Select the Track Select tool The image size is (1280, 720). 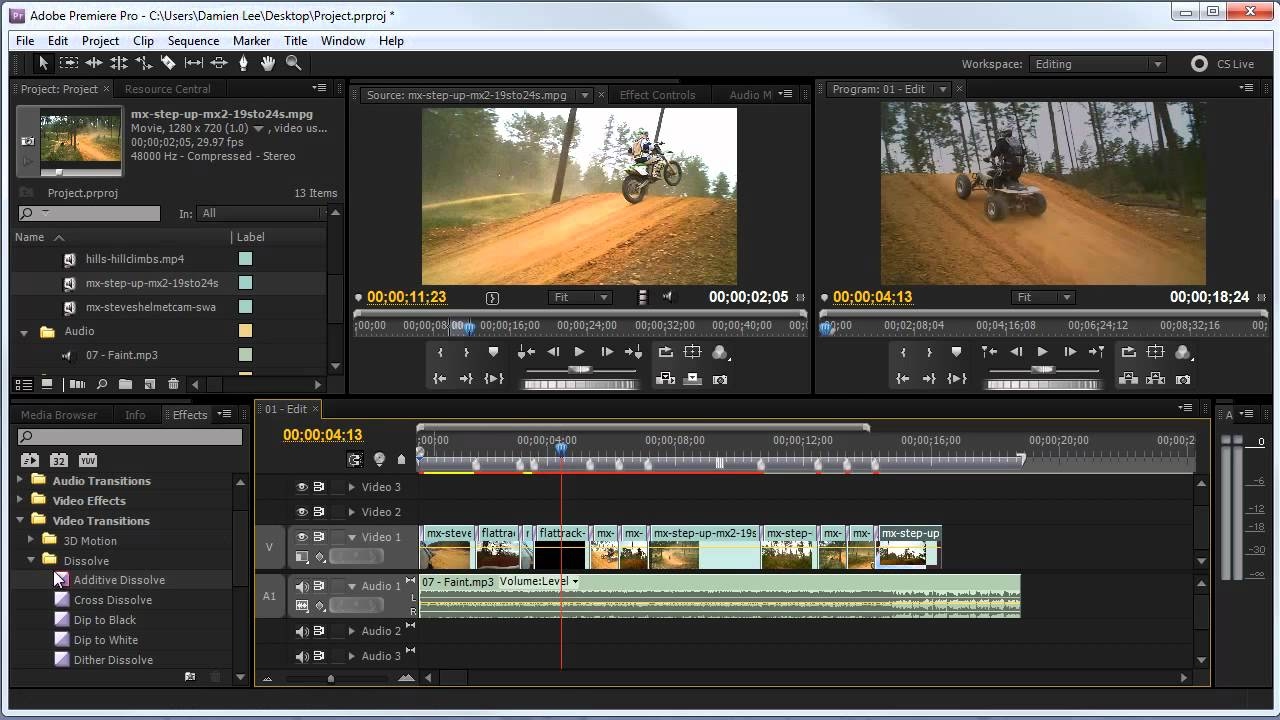click(x=68, y=63)
